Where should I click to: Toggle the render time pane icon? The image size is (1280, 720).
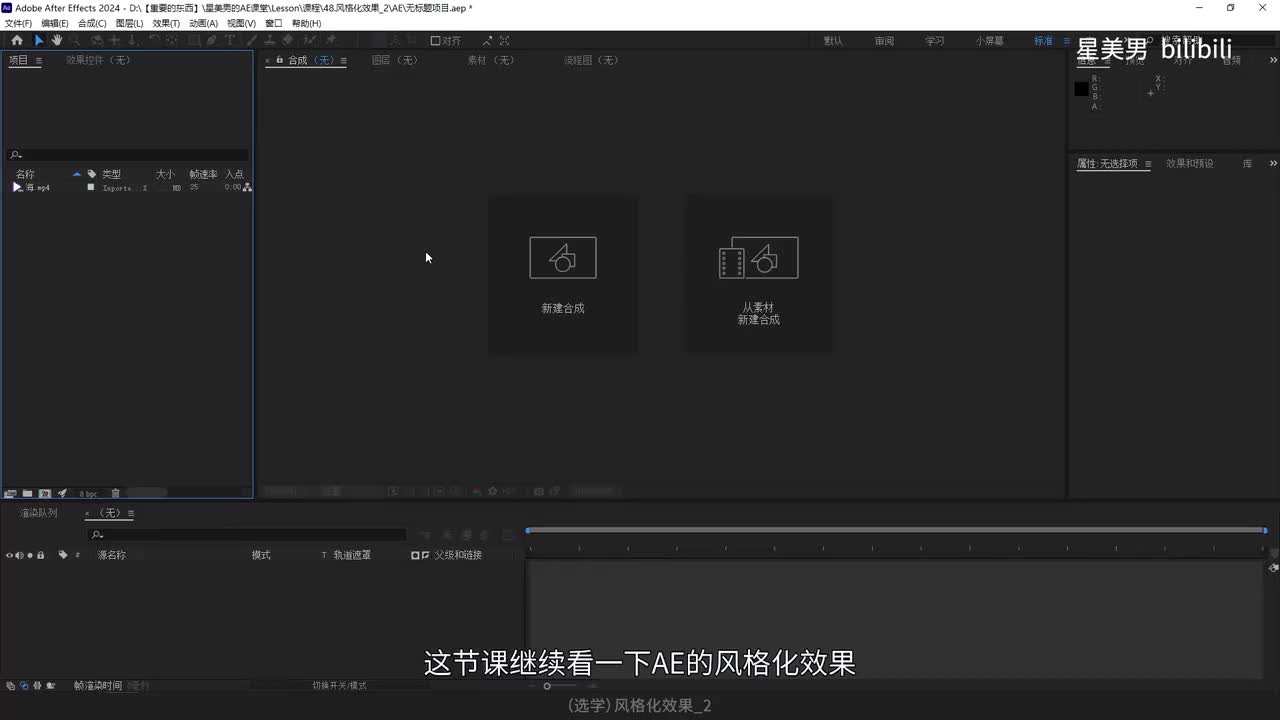[x=50, y=686]
